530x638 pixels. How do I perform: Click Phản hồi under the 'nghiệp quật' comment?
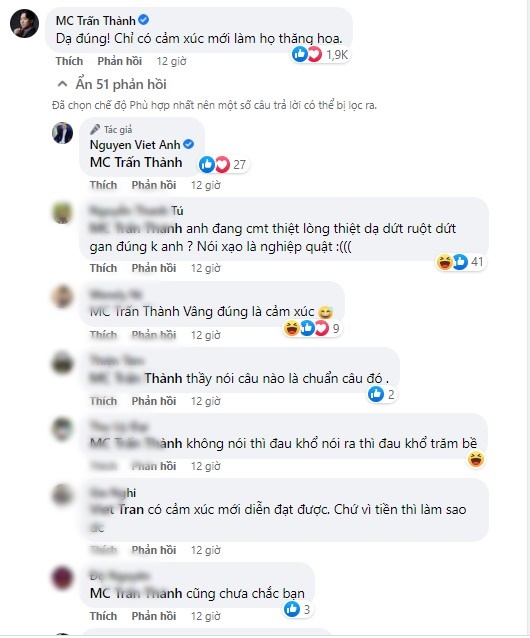tap(154, 268)
